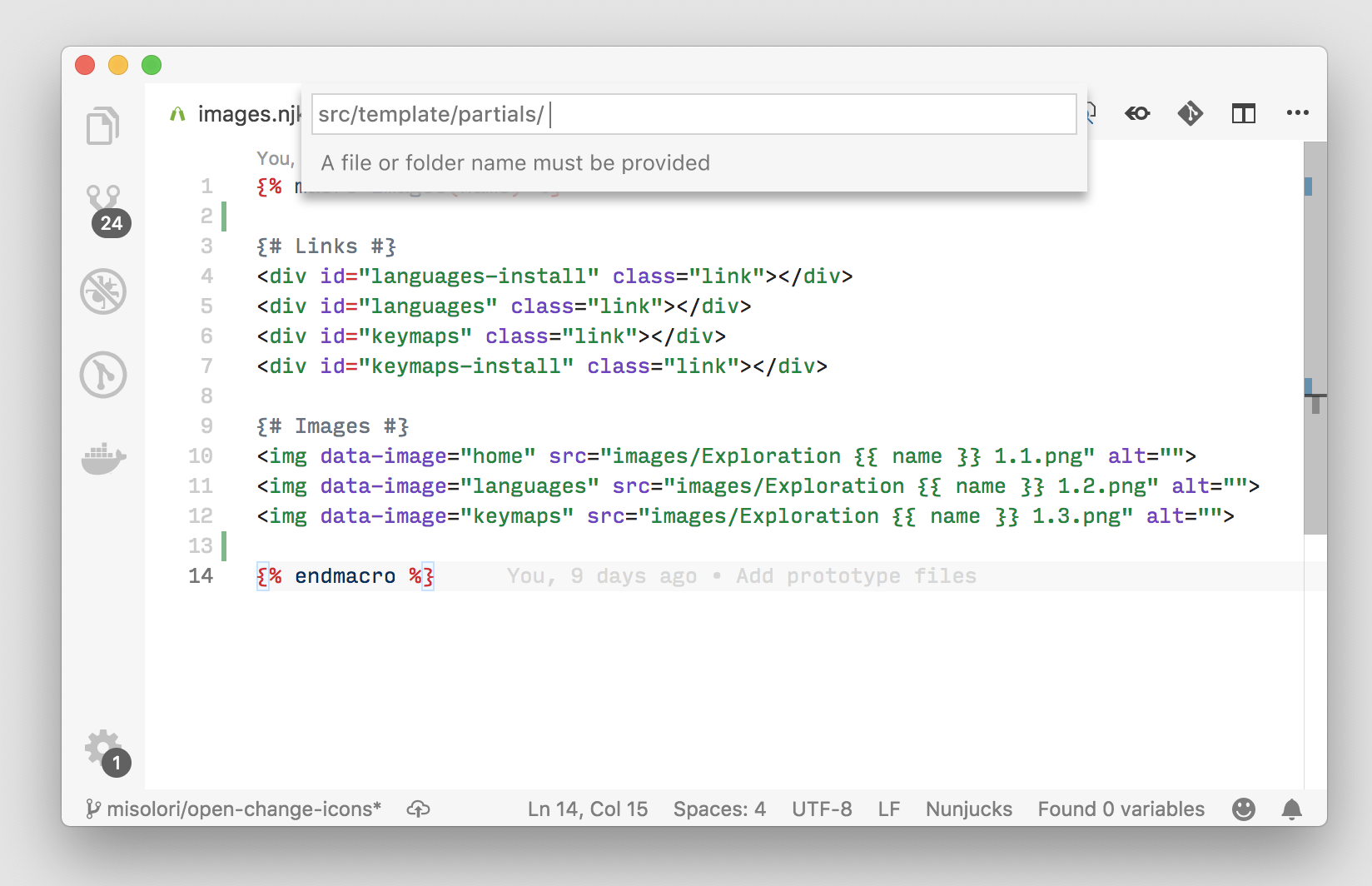Change language mode from Nunjucks
The width and height of the screenshot is (1372, 886).
(x=968, y=809)
